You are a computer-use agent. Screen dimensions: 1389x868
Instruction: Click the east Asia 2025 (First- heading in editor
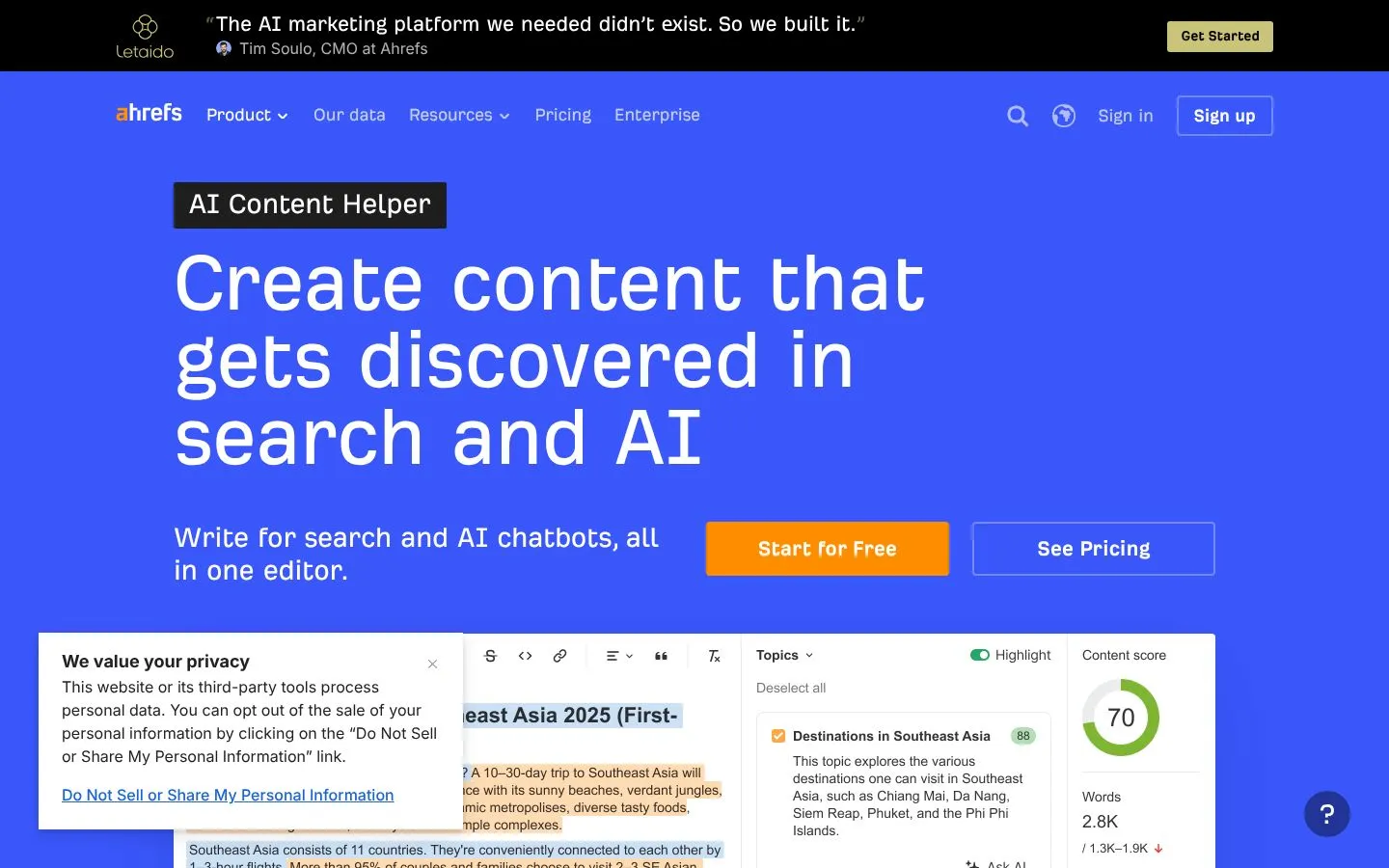pyautogui.click(x=571, y=716)
